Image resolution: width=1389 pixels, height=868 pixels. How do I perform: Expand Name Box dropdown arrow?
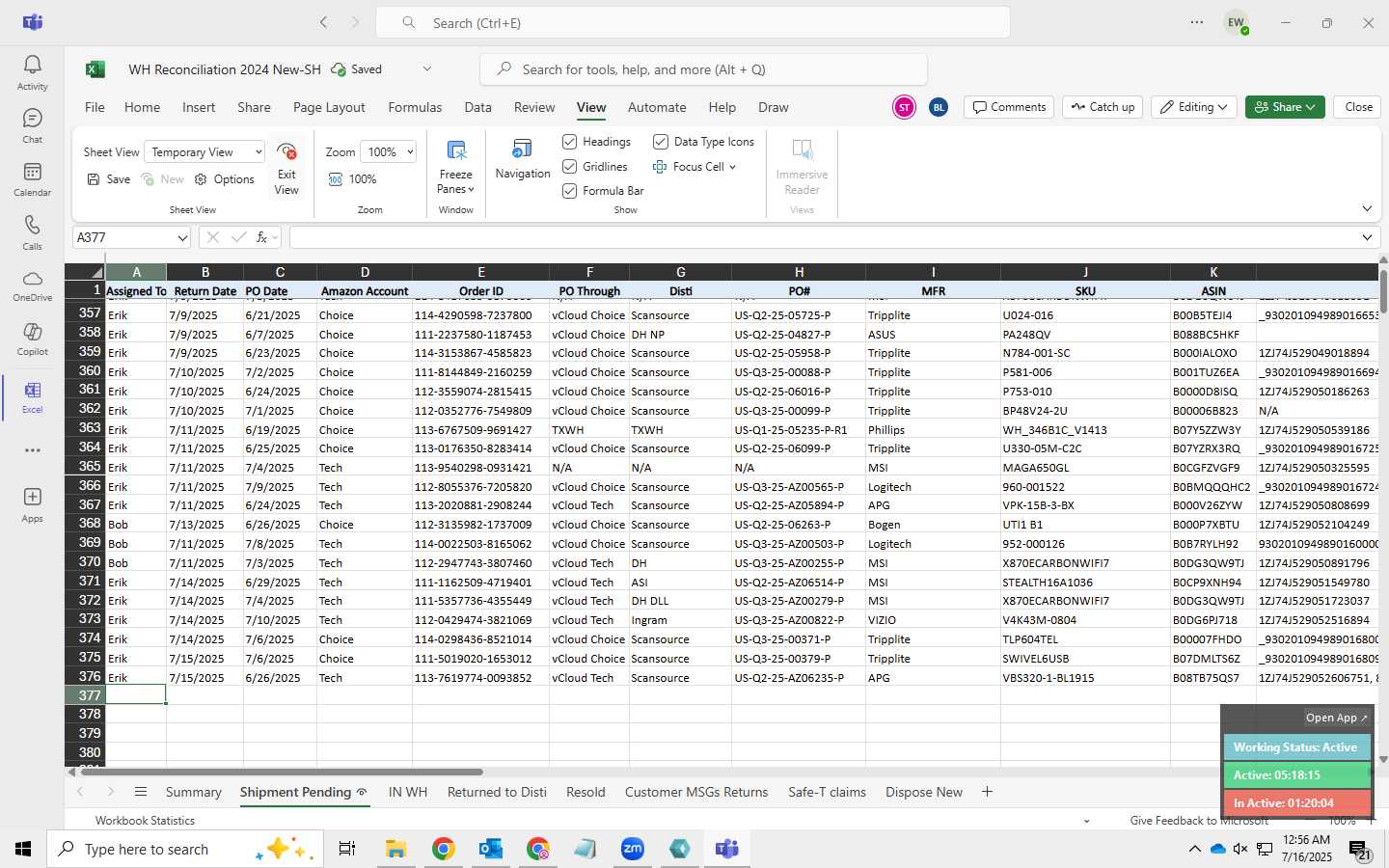tap(181, 237)
